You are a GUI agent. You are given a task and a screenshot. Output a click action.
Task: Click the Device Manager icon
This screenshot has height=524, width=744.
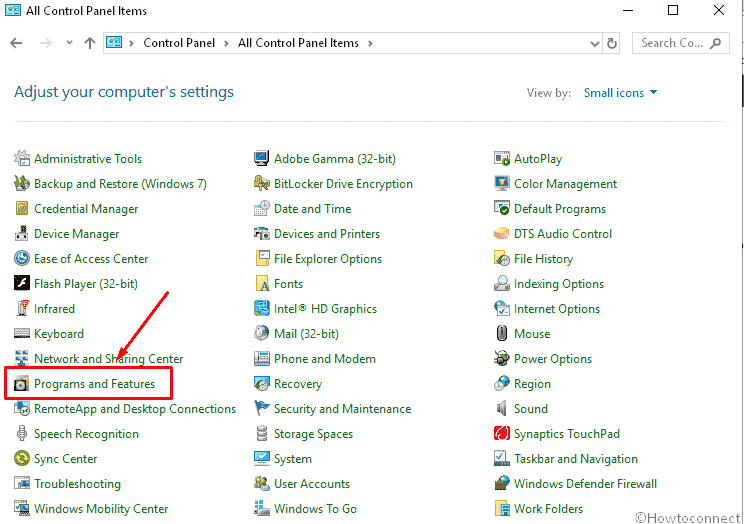click(22, 234)
